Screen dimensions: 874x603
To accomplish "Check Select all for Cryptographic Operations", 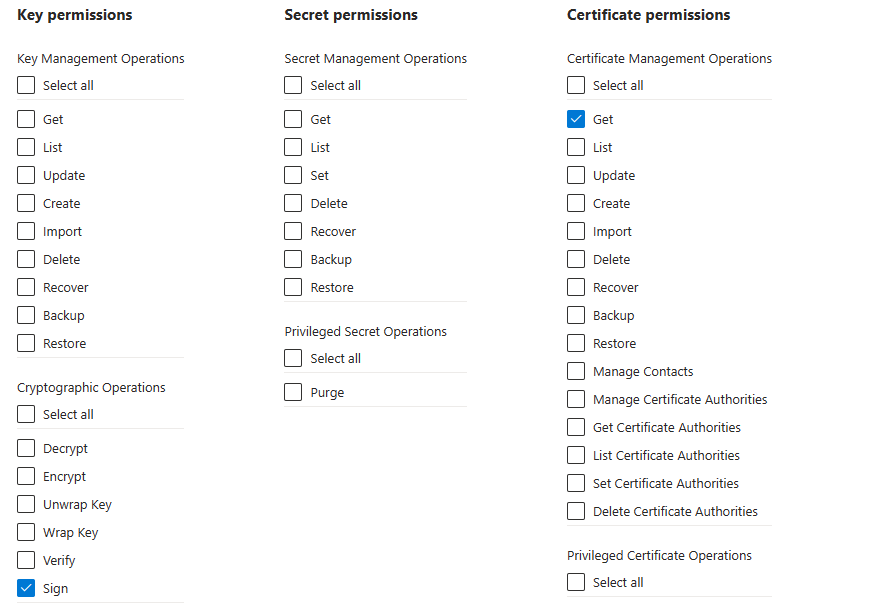I will pyautogui.click(x=26, y=414).
